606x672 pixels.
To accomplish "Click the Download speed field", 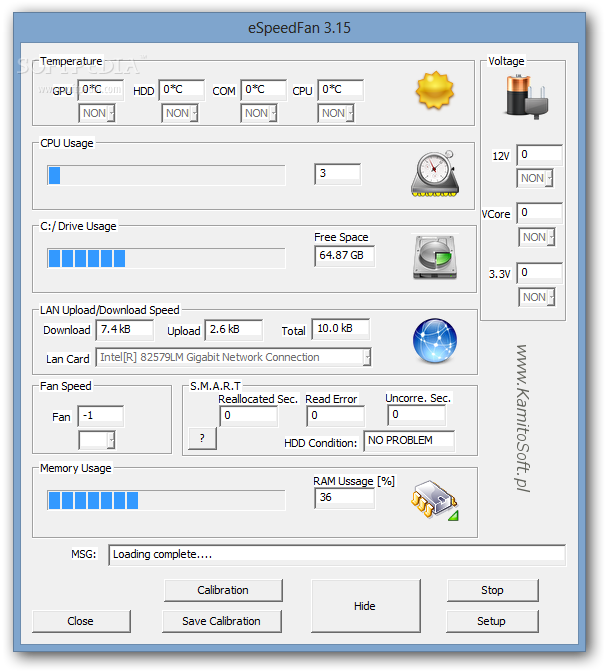I will (x=125, y=330).
